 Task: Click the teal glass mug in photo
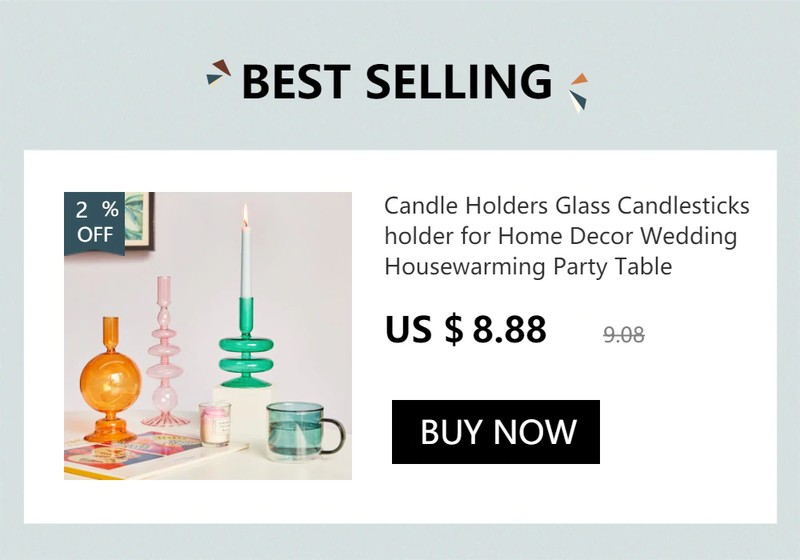coord(305,430)
